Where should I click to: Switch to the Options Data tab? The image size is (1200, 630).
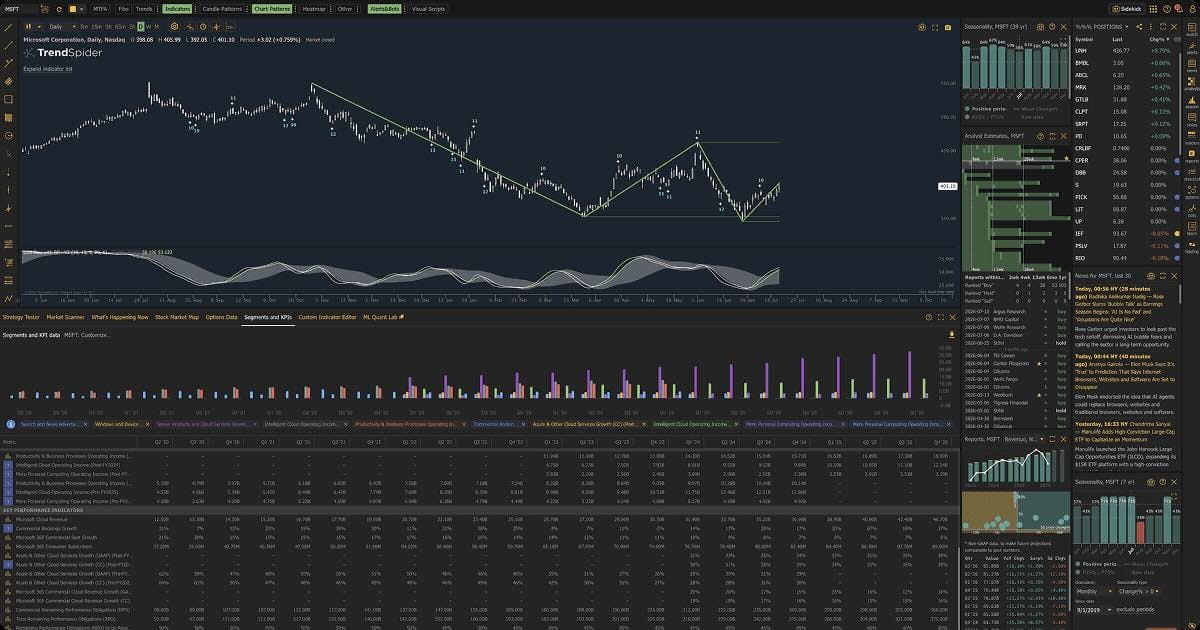(x=221, y=317)
